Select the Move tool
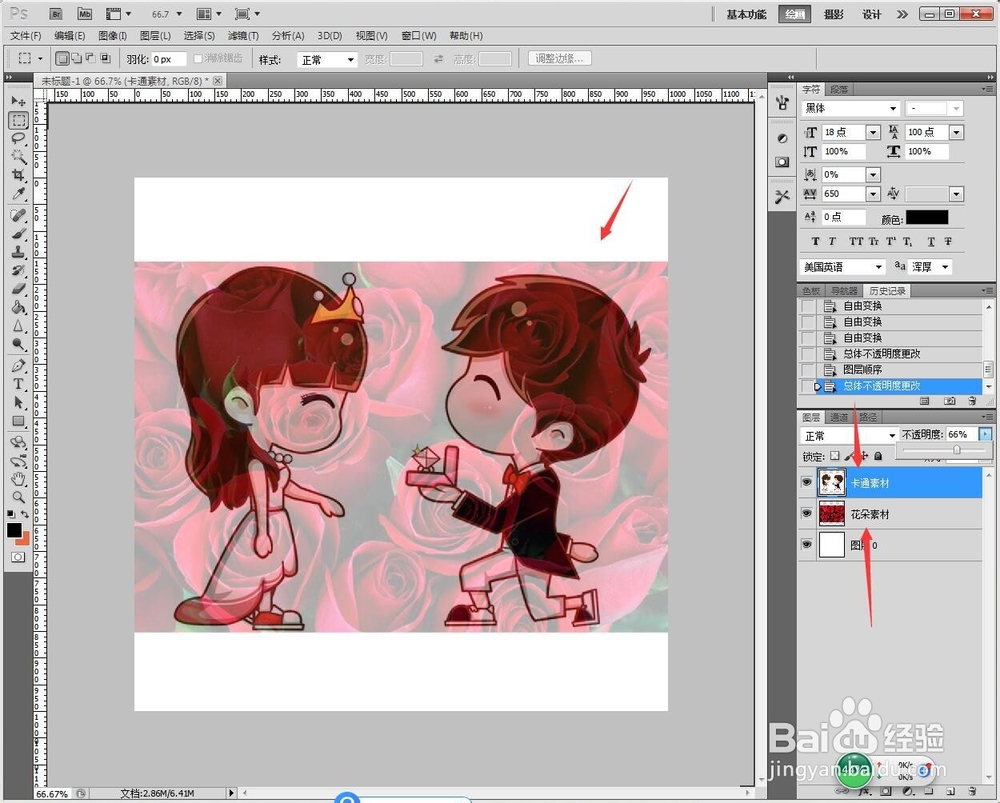 coord(18,101)
